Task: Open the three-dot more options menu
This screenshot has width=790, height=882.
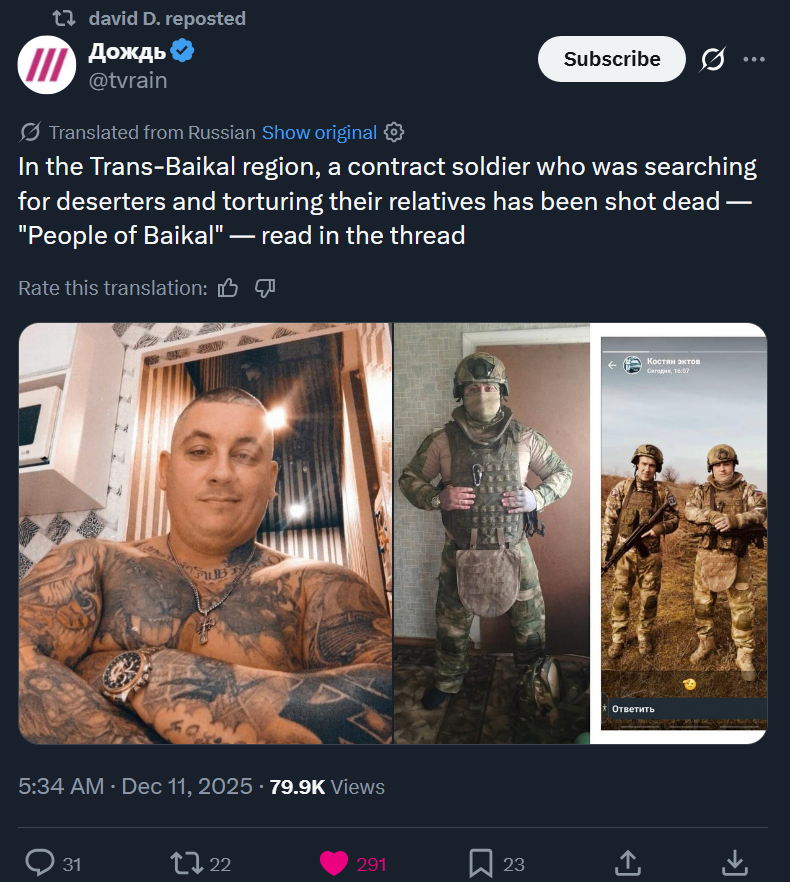Action: 754,59
